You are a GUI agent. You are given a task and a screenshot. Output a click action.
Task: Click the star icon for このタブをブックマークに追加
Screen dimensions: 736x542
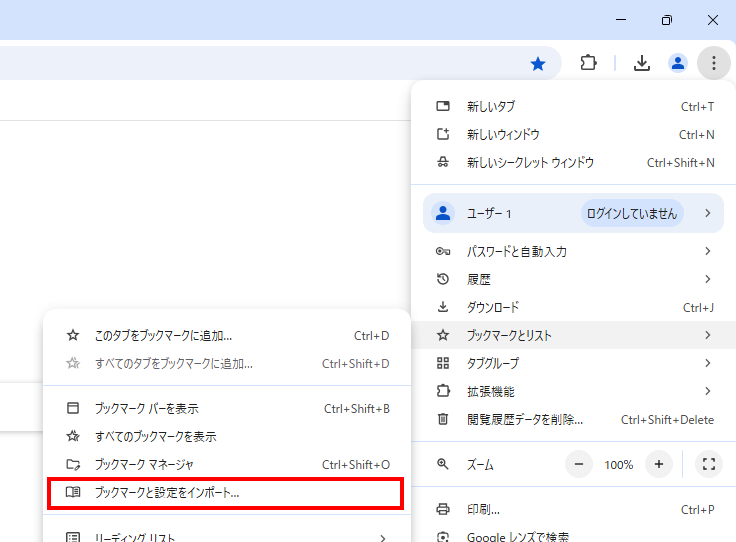click(73, 336)
